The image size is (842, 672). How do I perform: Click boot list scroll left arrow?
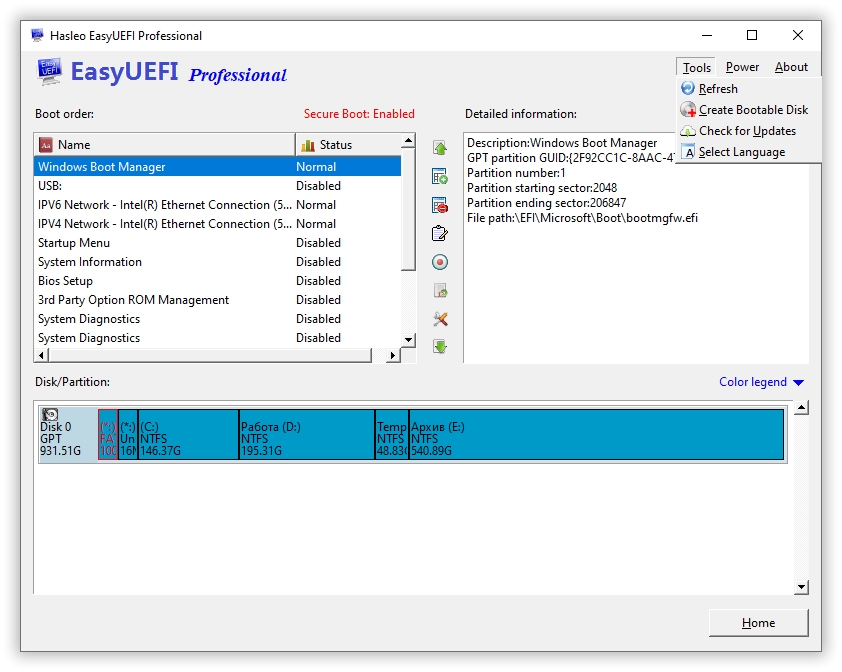coord(41,355)
